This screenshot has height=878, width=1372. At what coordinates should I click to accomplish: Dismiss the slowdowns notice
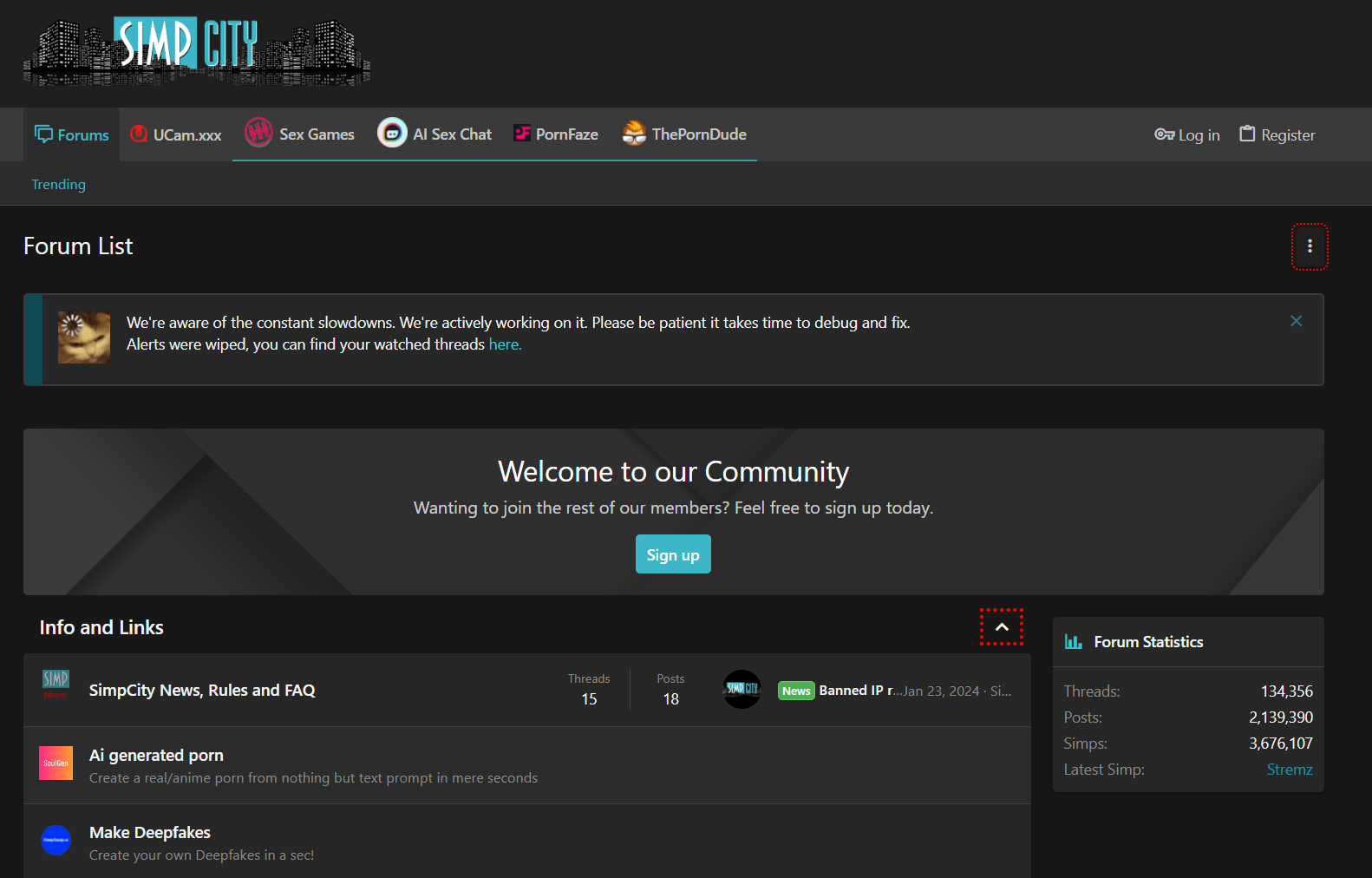[x=1297, y=321]
